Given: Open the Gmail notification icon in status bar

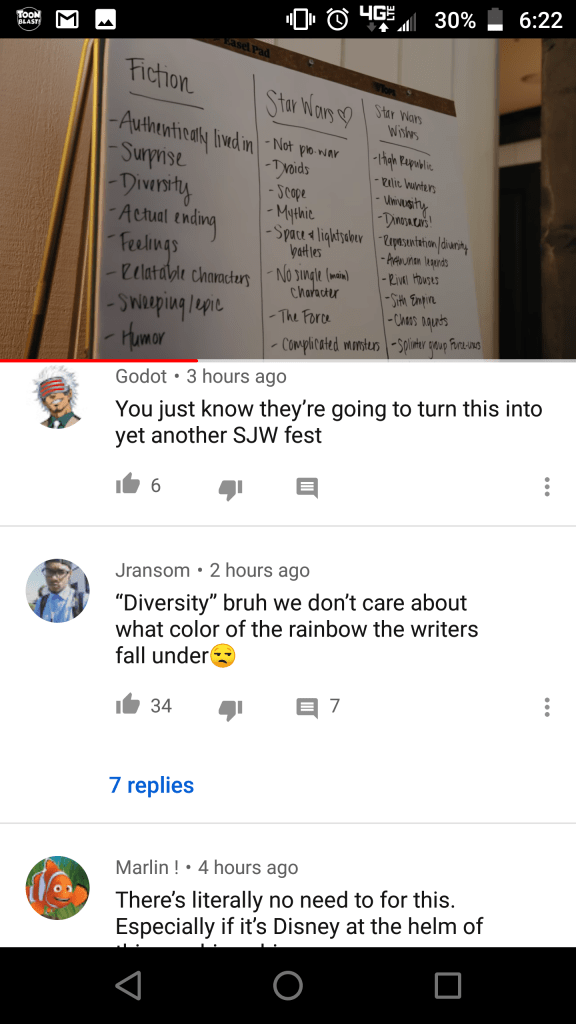Looking at the screenshot, I should click(66, 20).
